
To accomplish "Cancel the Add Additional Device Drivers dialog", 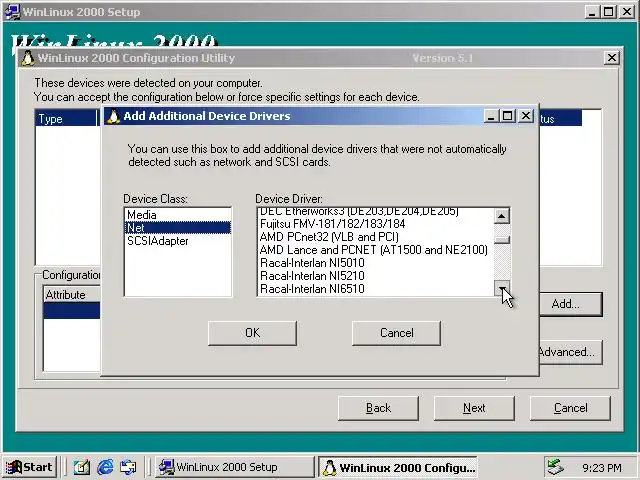I will point(396,333).
